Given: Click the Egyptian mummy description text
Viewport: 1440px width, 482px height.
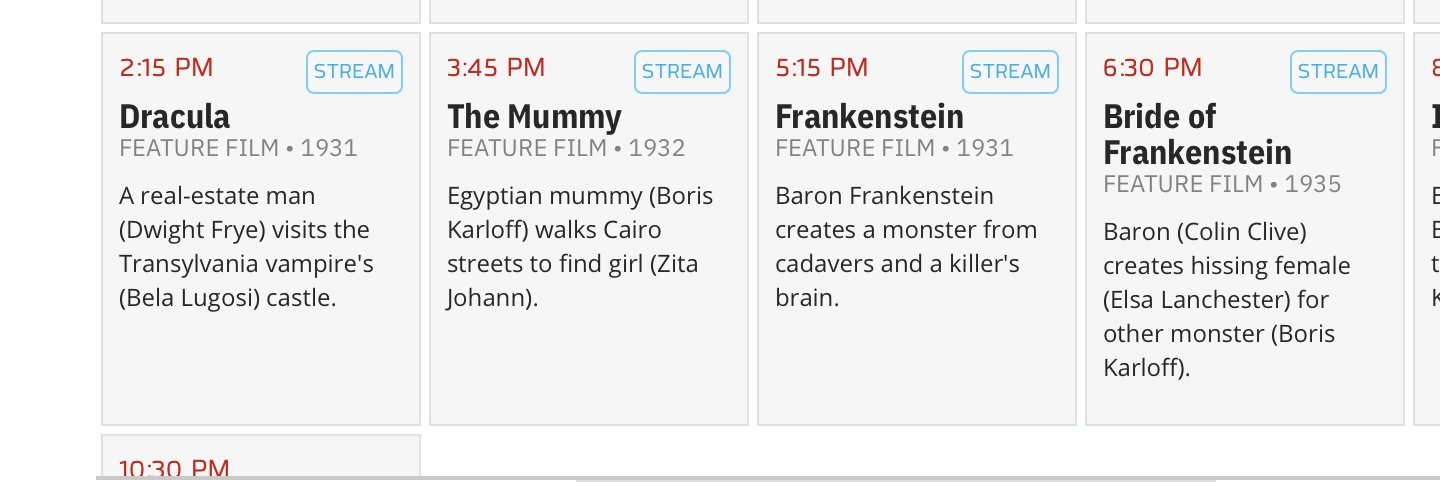Looking at the screenshot, I should coord(580,247).
